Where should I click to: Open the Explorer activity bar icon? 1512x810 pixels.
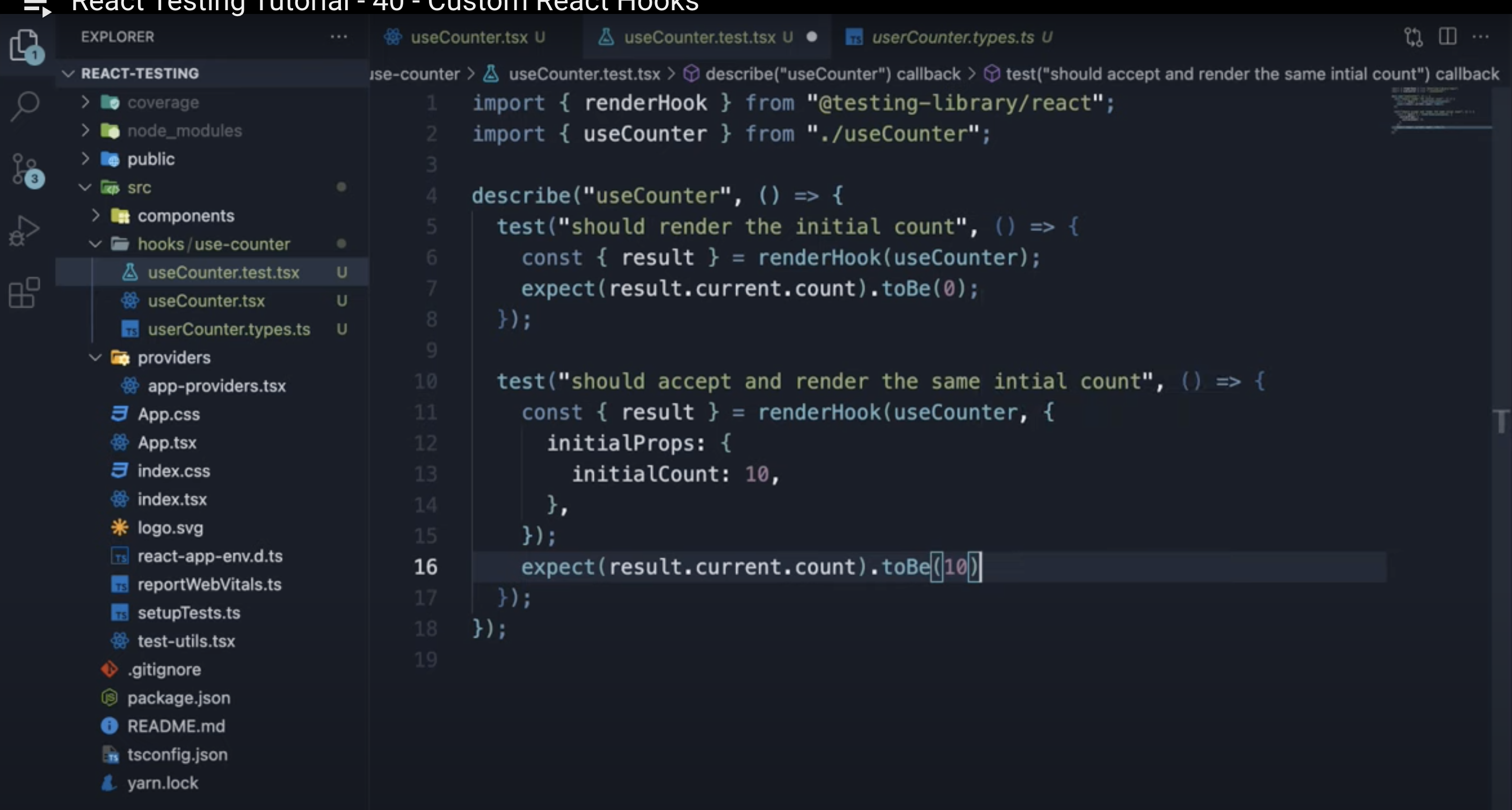click(x=25, y=46)
